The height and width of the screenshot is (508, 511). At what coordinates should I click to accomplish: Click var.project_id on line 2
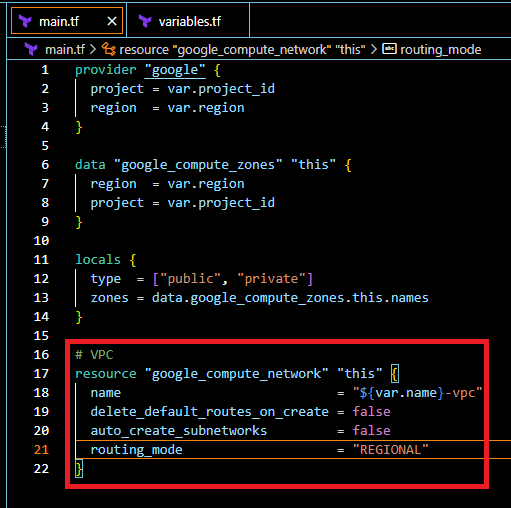click(221, 89)
